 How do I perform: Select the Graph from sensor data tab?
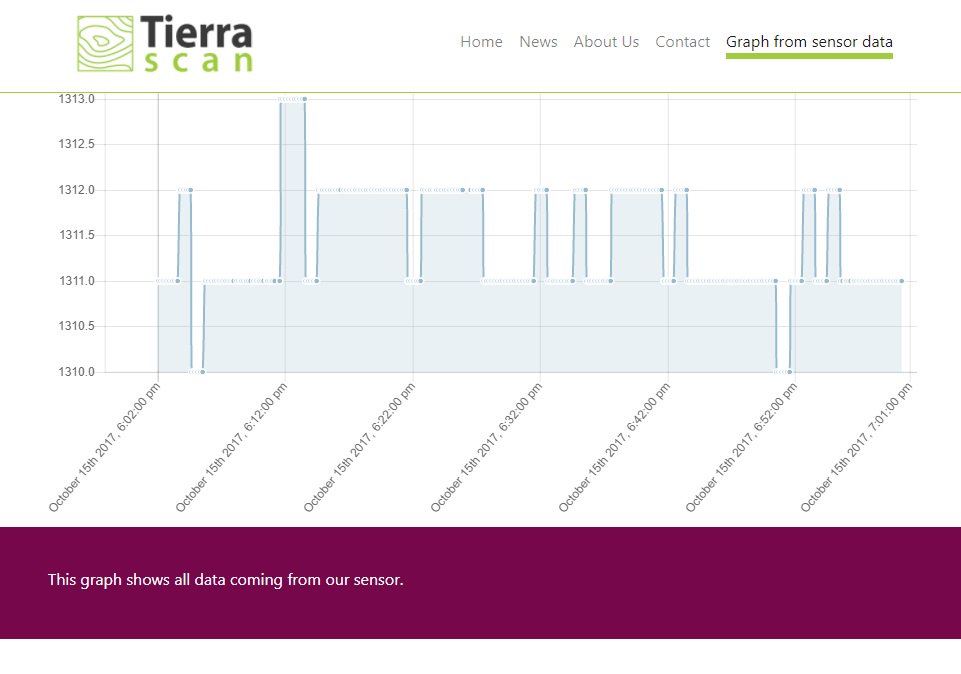click(809, 42)
